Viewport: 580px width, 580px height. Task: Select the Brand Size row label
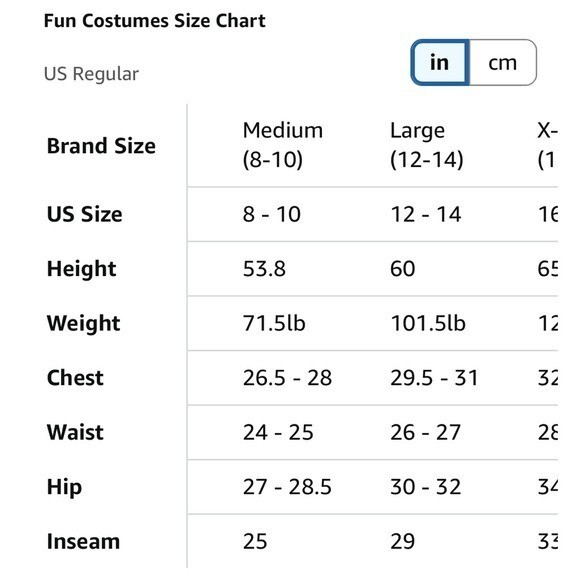point(101,146)
